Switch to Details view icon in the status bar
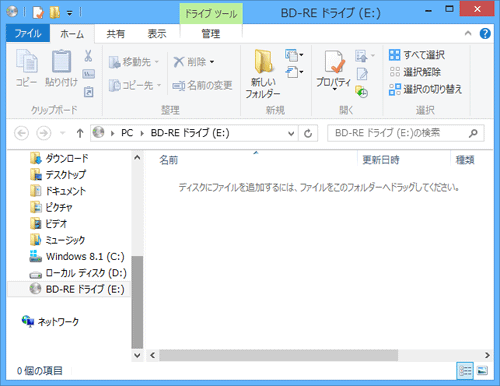Screen dimensions: 500x386 pos(465,370)
